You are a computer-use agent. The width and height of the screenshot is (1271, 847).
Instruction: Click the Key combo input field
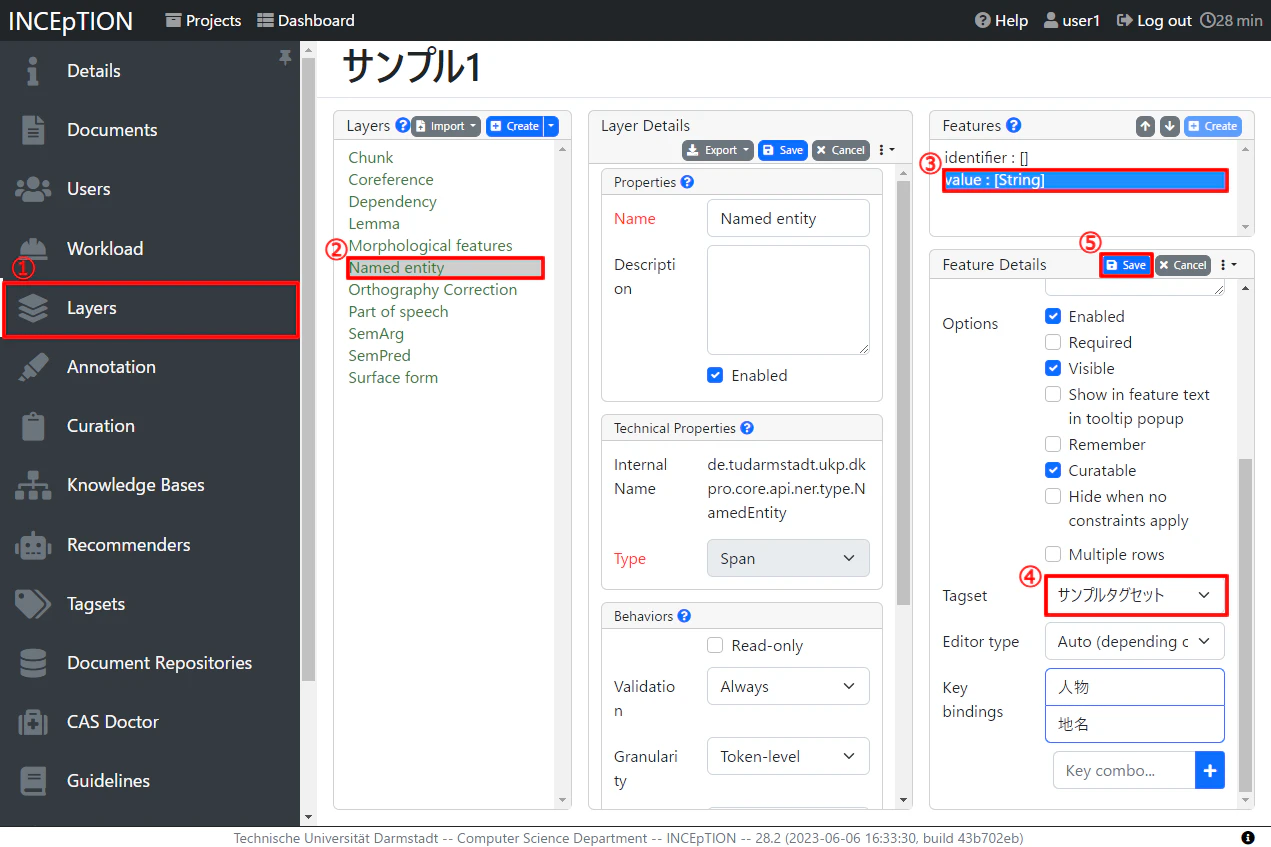point(1124,770)
